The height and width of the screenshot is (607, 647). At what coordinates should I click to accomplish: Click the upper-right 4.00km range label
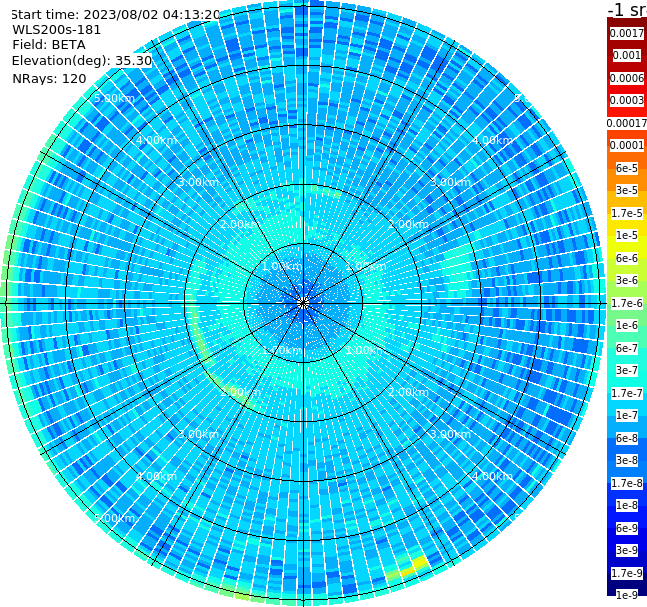[x=492, y=140]
